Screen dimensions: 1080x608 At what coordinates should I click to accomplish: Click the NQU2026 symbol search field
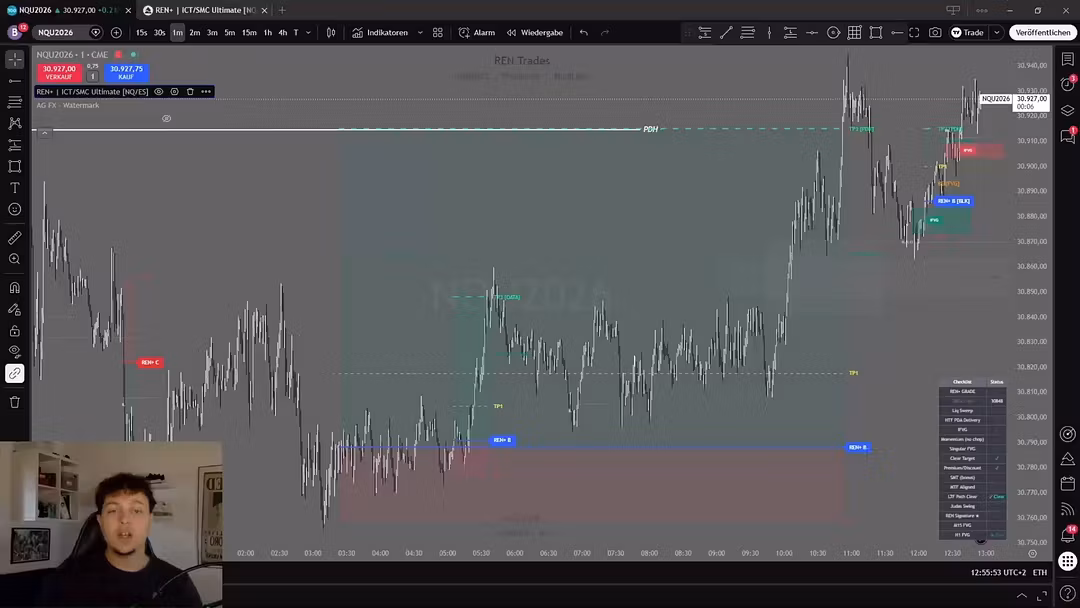(x=61, y=32)
